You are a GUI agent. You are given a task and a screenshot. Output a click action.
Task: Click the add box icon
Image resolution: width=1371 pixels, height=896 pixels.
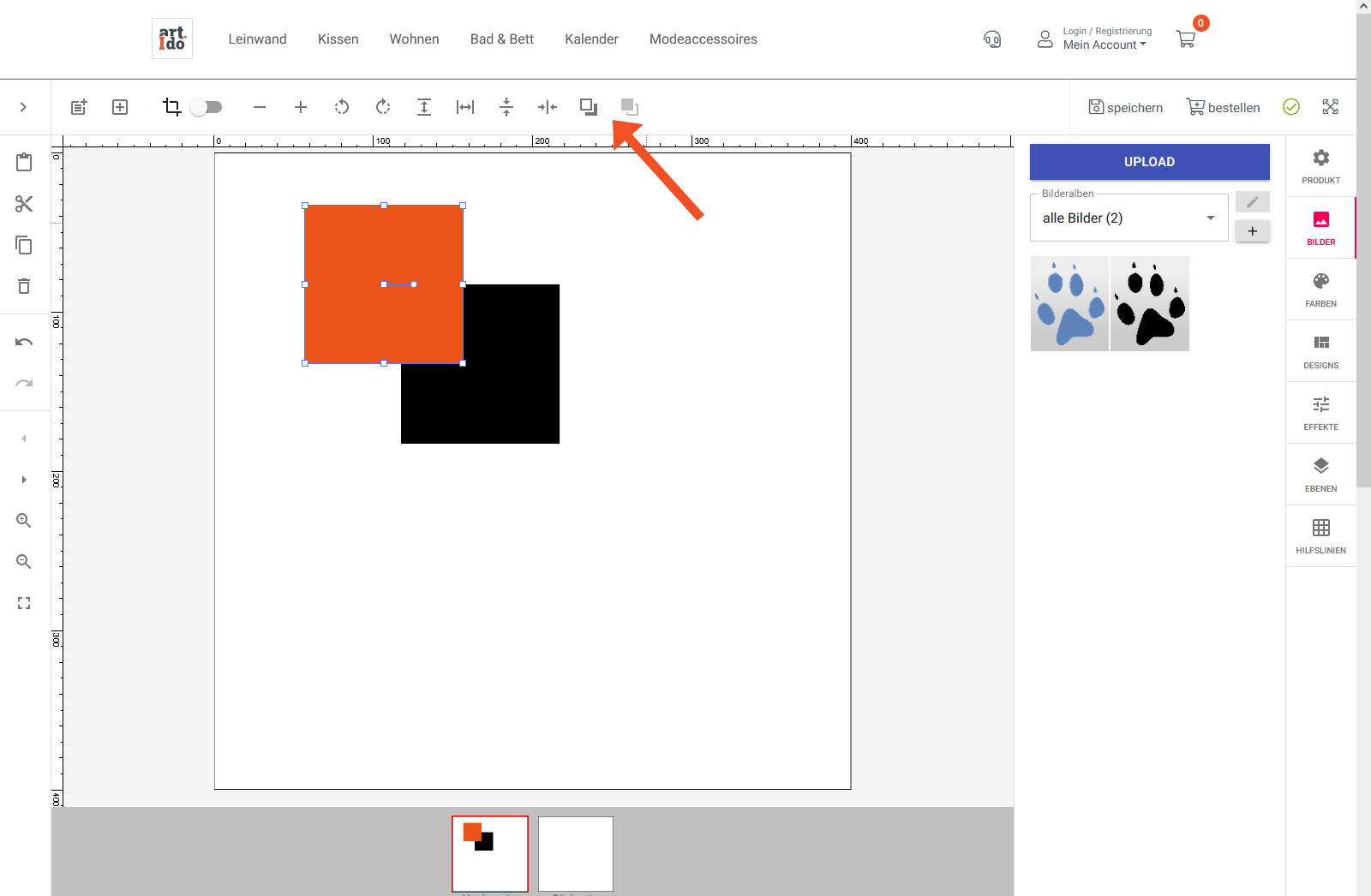(x=120, y=107)
